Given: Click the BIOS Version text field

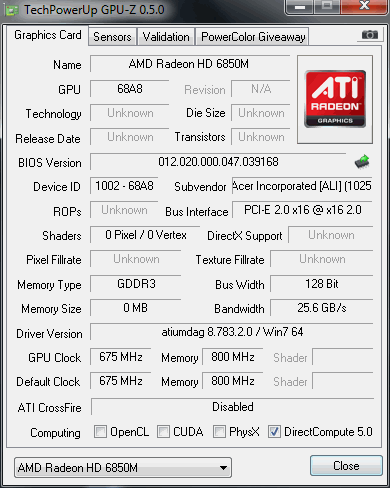Looking at the screenshot, I should click(218, 162).
